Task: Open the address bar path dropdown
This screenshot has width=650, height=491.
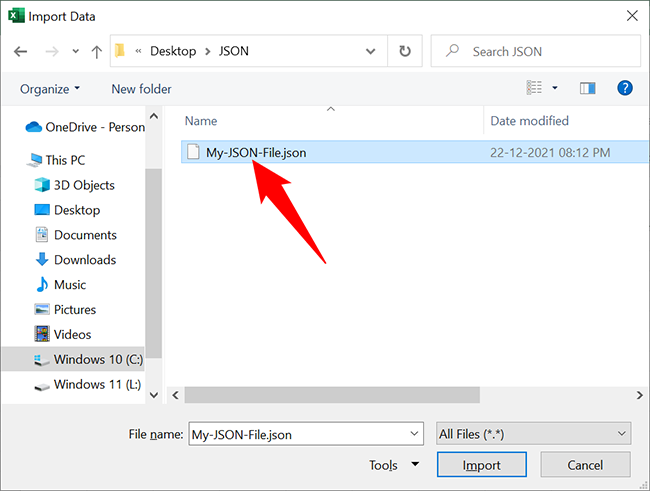Action: (373, 51)
